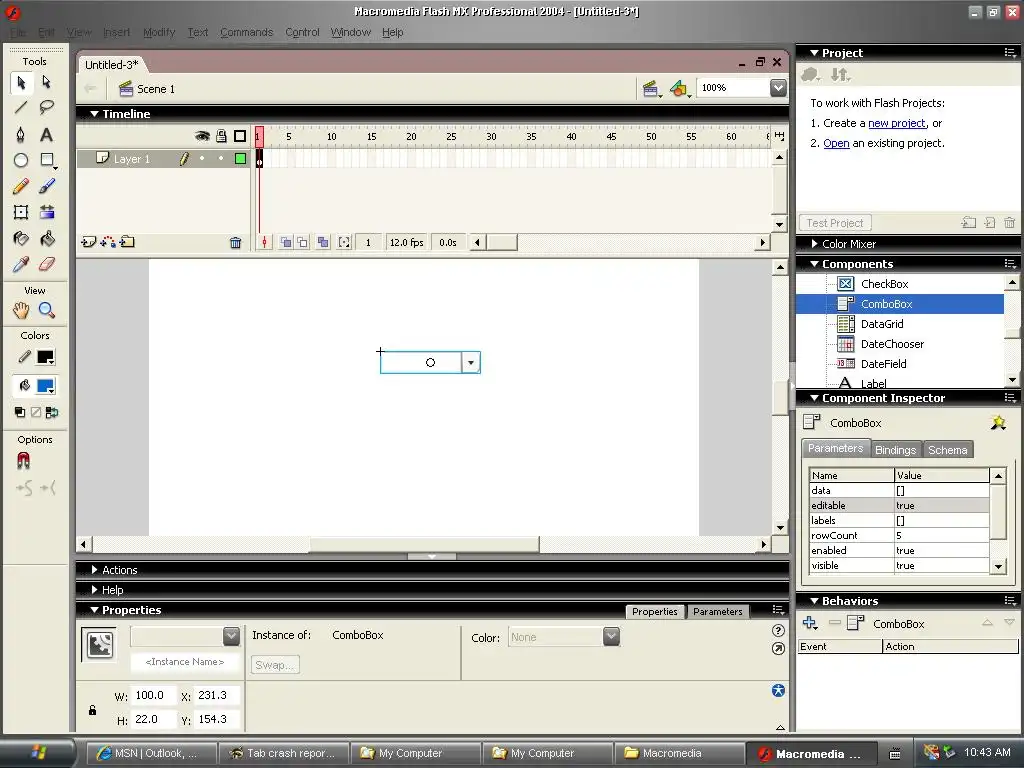Select the Pen tool

pos(21,135)
